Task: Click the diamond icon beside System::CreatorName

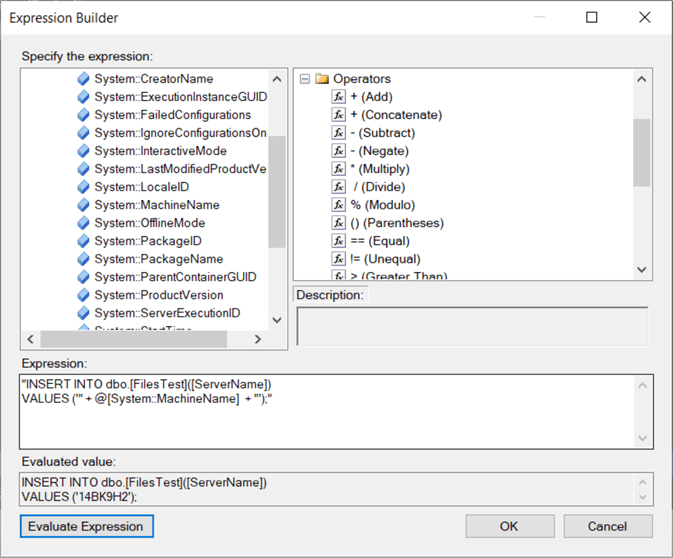Action: coord(83,79)
